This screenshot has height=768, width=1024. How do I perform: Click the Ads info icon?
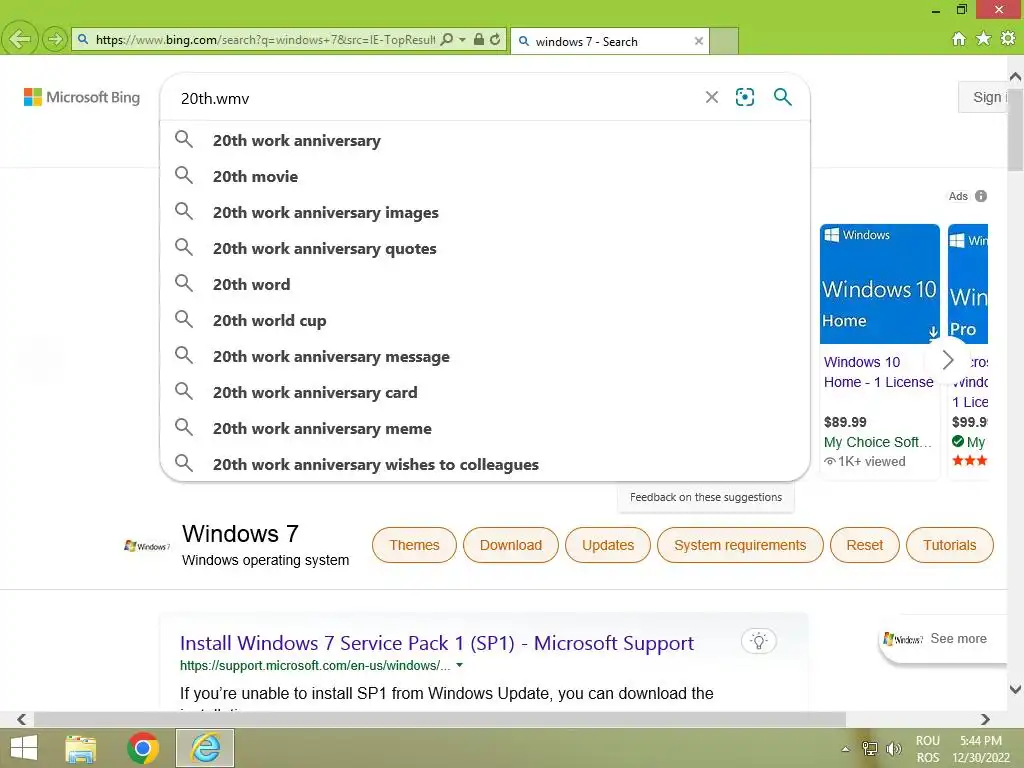pos(981,196)
